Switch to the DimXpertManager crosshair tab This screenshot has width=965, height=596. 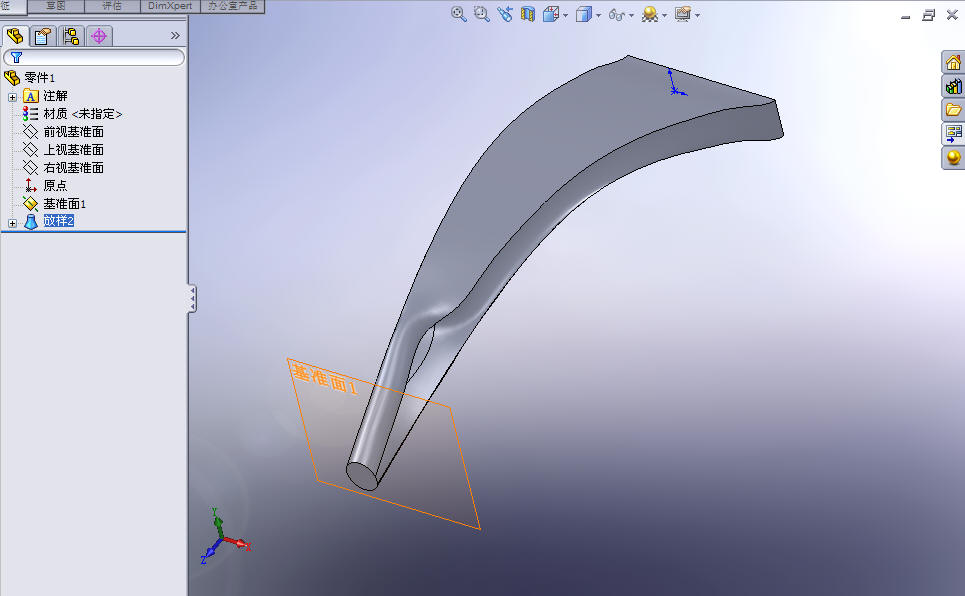[x=98, y=36]
